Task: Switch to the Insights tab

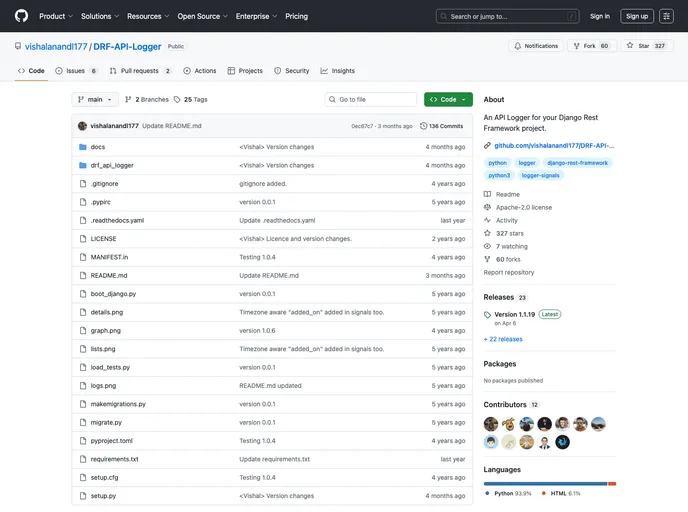Action: [337, 71]
